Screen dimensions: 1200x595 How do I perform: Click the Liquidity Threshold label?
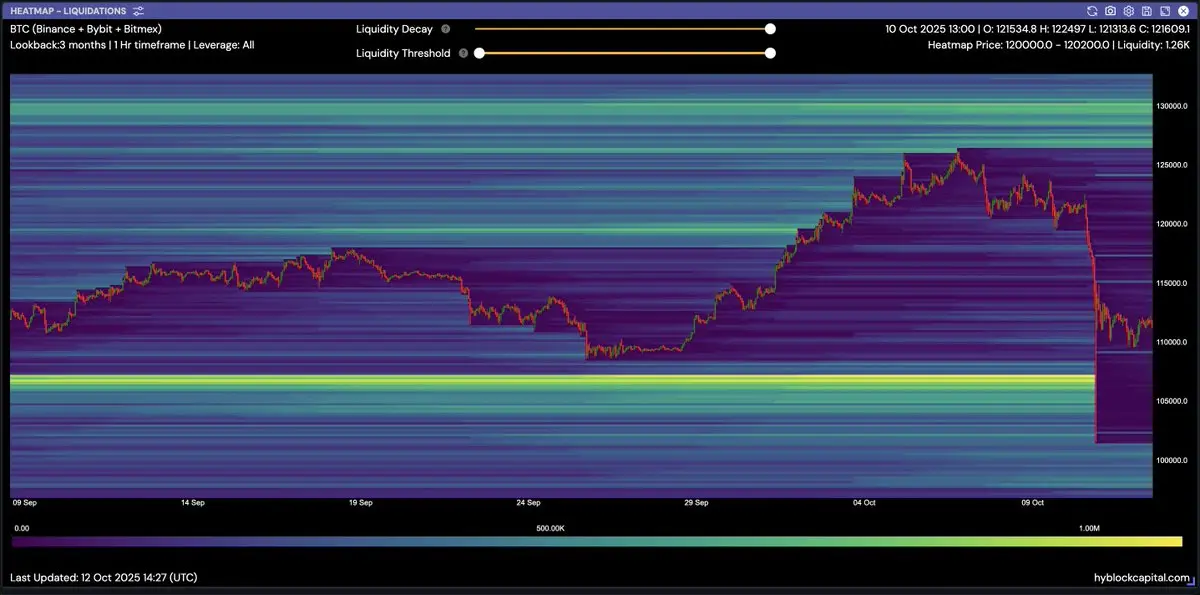click(x=403, y=53)
